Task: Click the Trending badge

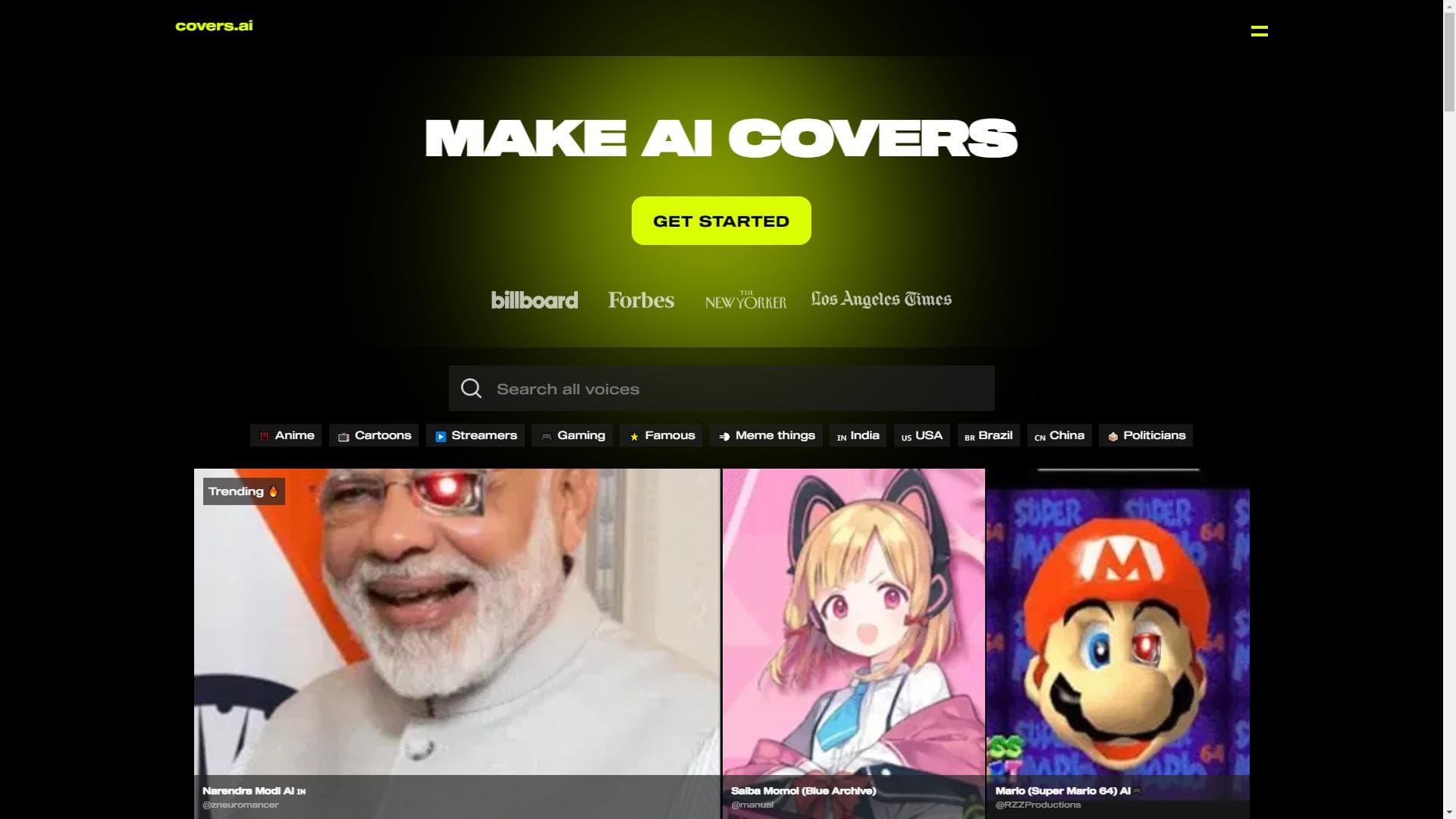Action: coord(244,491)
